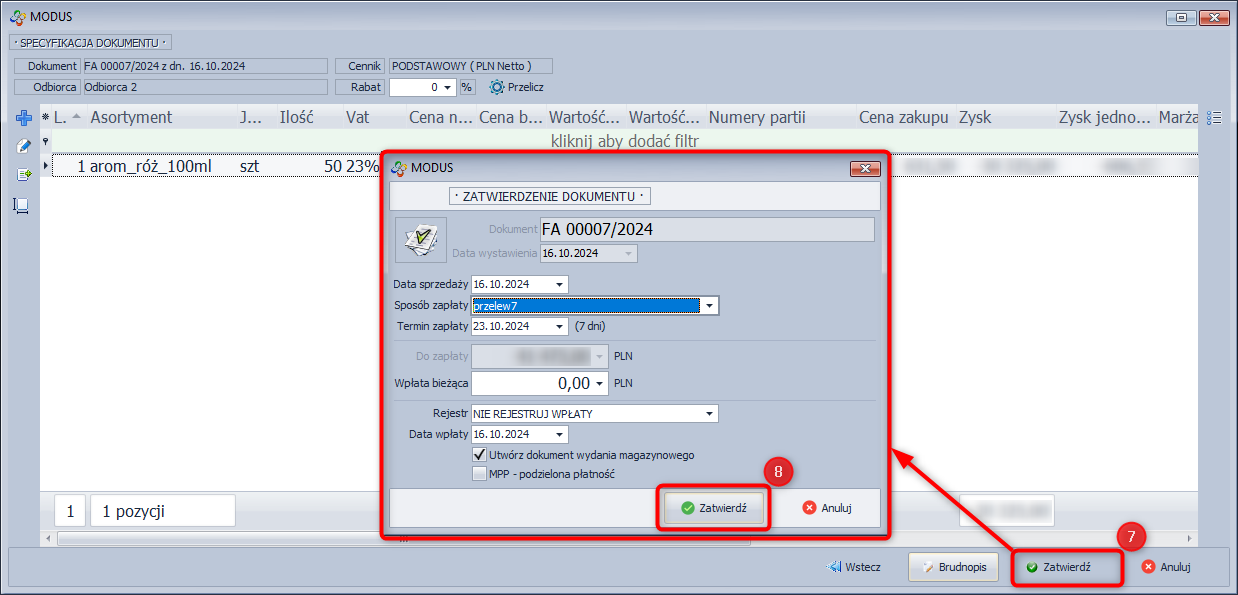Click the percent button next to Rabat
This screenshot has width=1238, height=595.
click(466, 87)
